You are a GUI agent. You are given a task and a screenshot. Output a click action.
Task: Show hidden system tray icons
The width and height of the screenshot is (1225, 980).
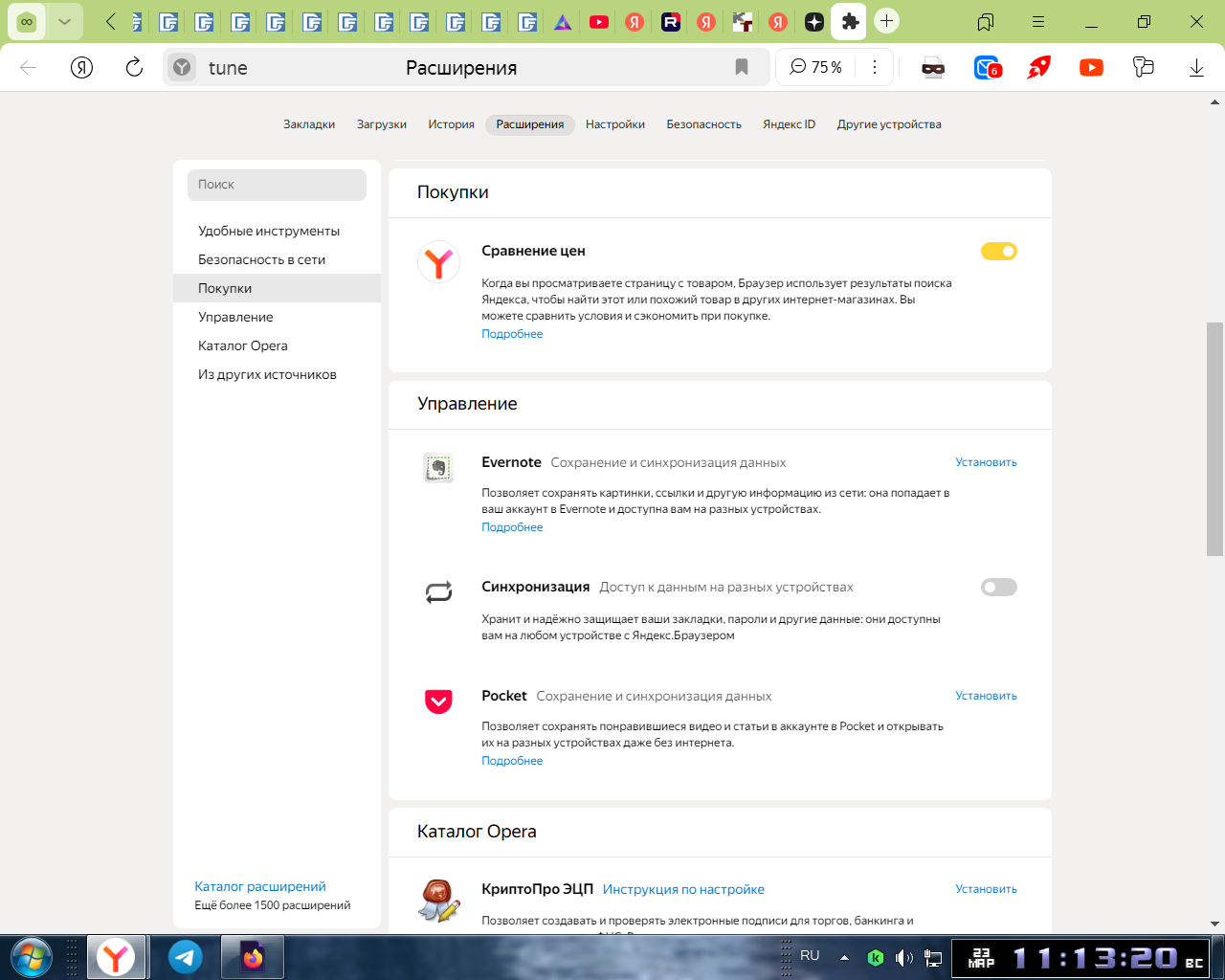[844, 957]
